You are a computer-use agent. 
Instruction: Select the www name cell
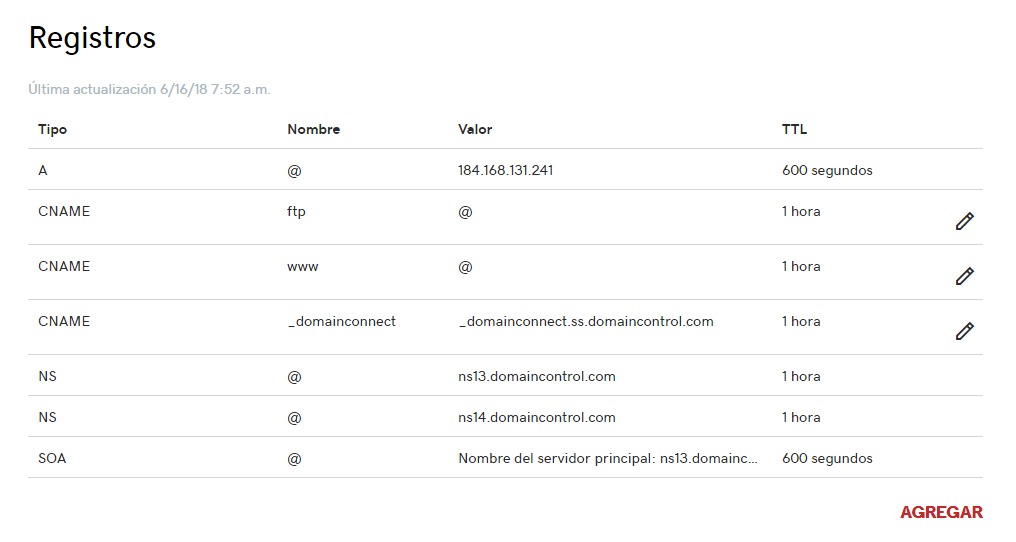pyautogui.click(x=302, y=266)
